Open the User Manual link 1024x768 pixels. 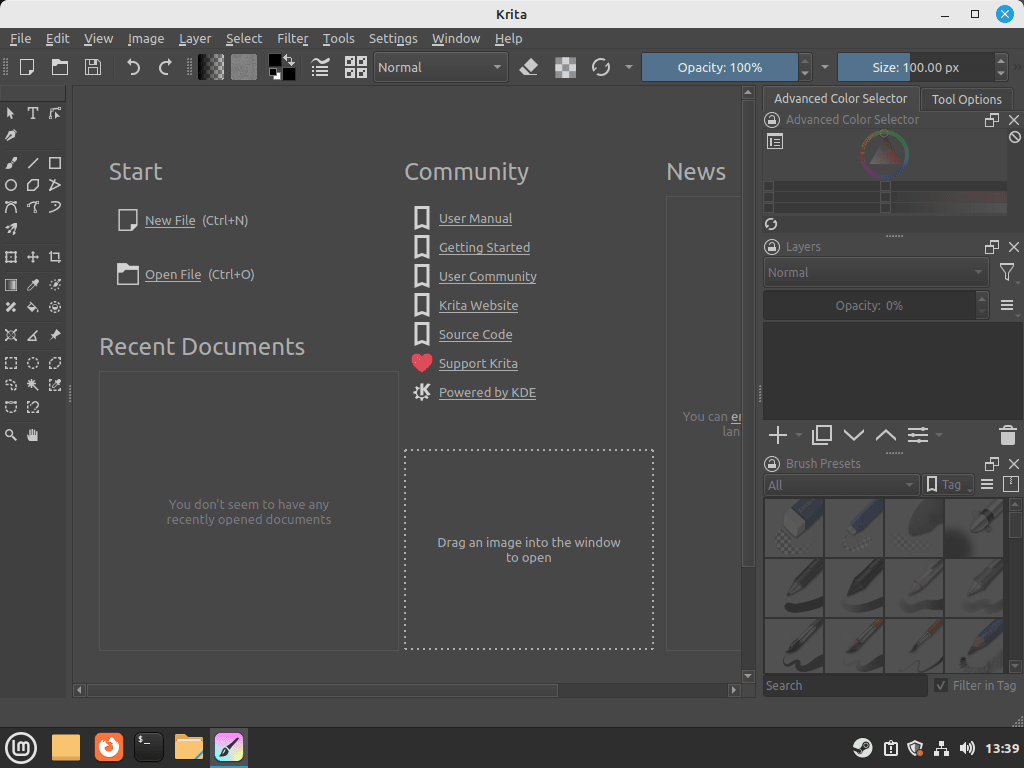(x=475, y=218)
